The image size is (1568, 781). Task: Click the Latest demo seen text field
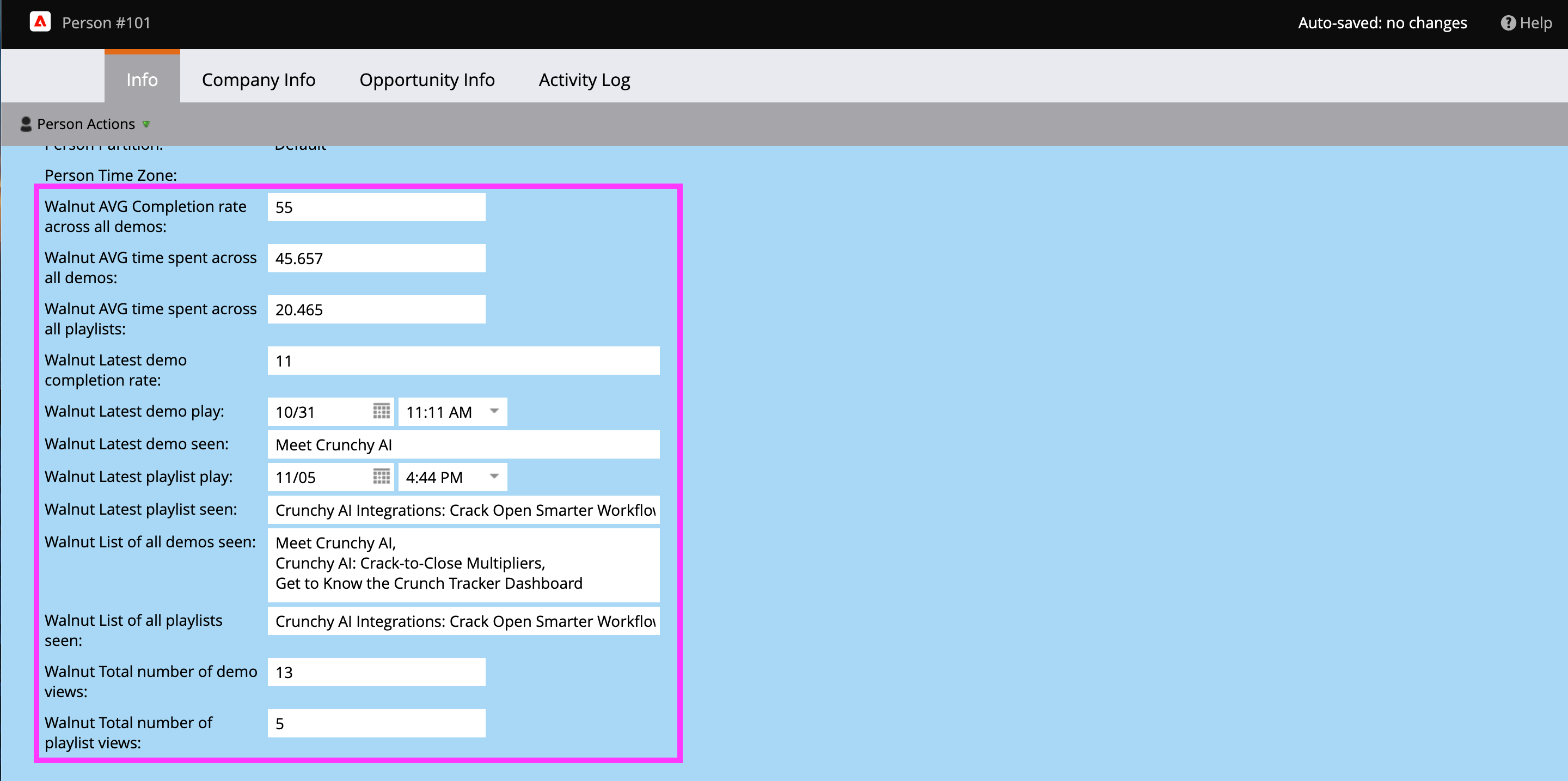(x=463, y=445)
